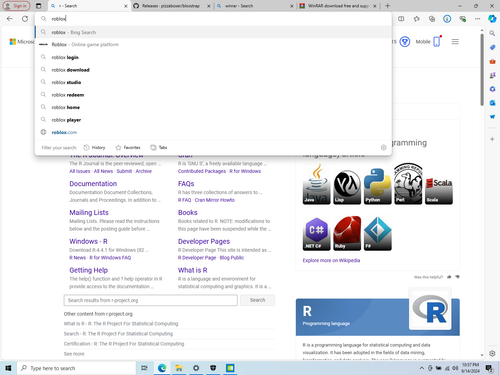This screenshot has height=375, width=500.
Task: Open Windows Security shield on taskbar
Action: pos(213,368)
